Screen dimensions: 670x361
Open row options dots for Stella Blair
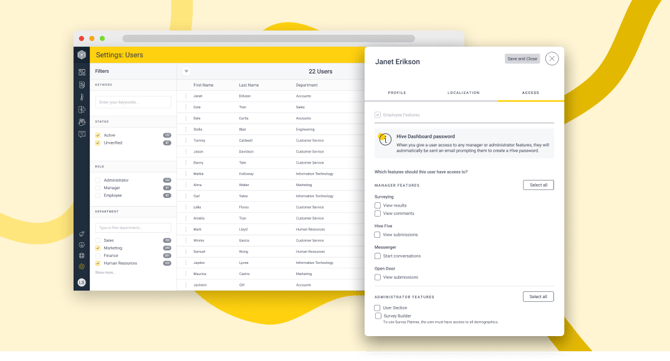point(186,129)
